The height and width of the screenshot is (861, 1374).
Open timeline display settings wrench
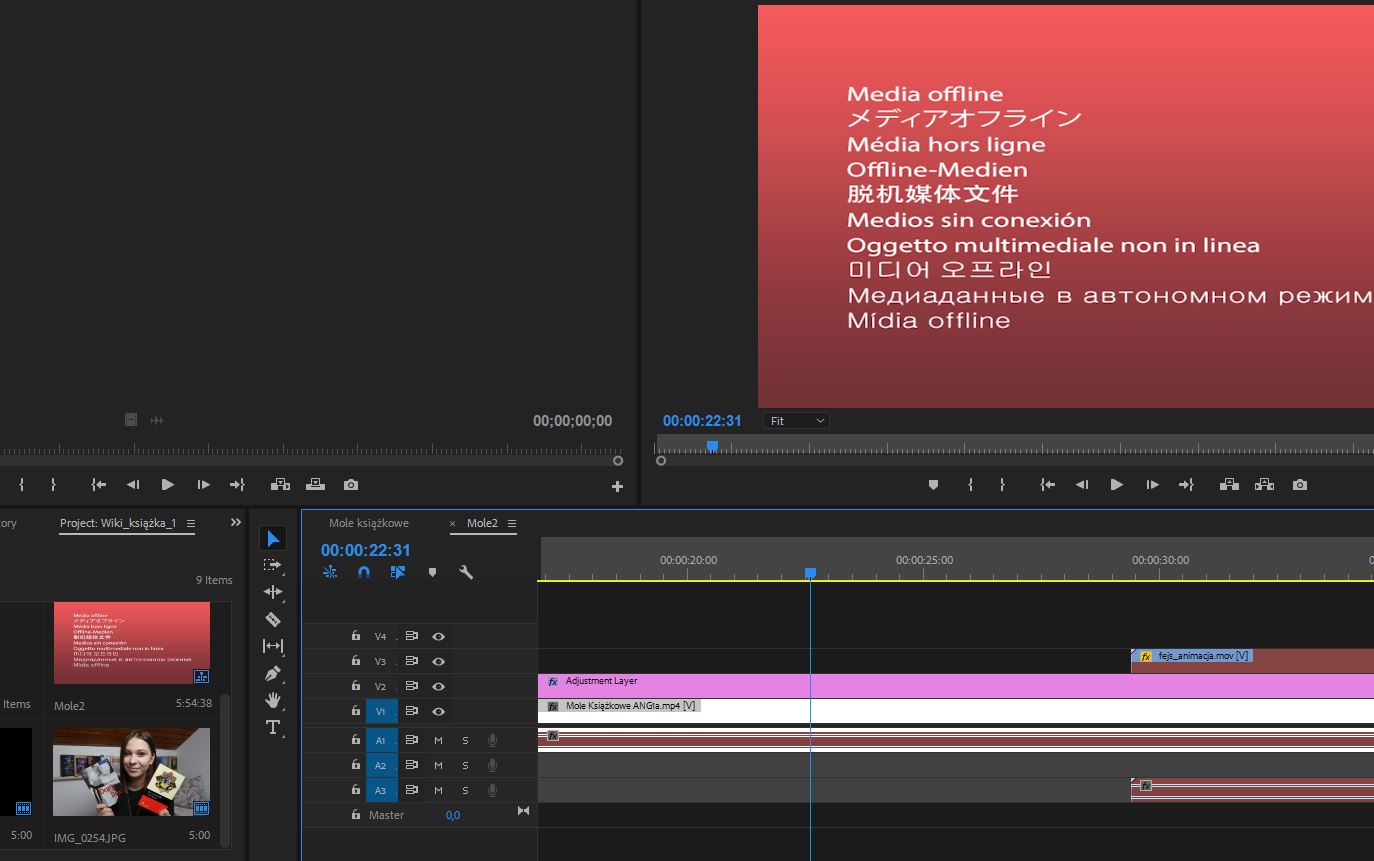466,572
